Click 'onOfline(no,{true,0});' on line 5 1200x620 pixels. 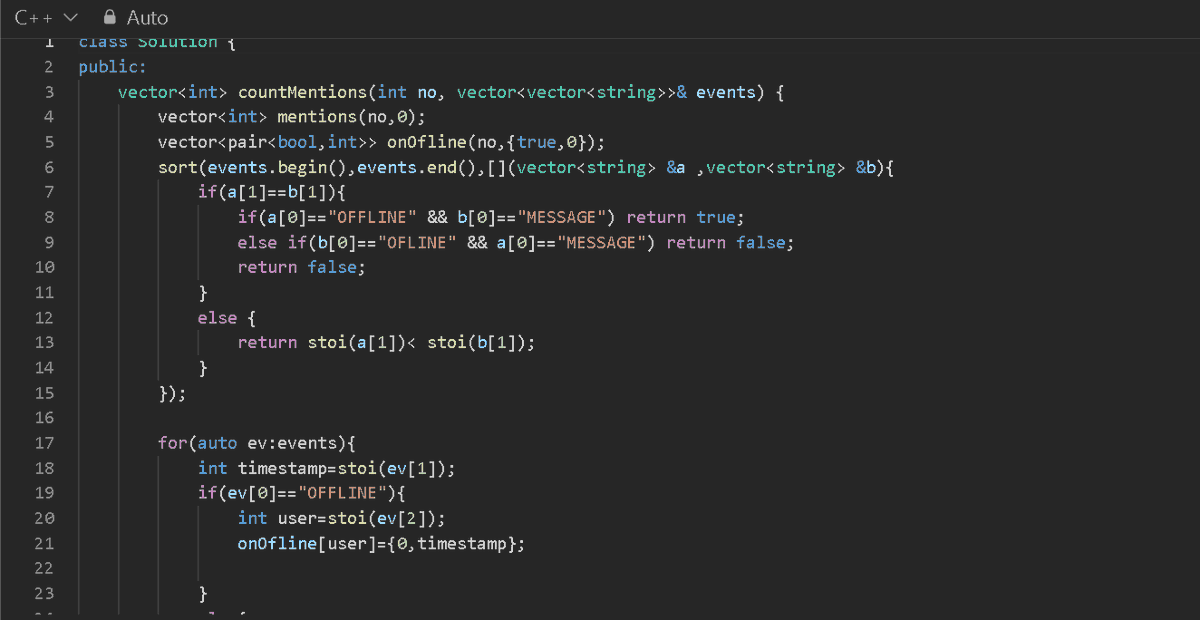496,142
